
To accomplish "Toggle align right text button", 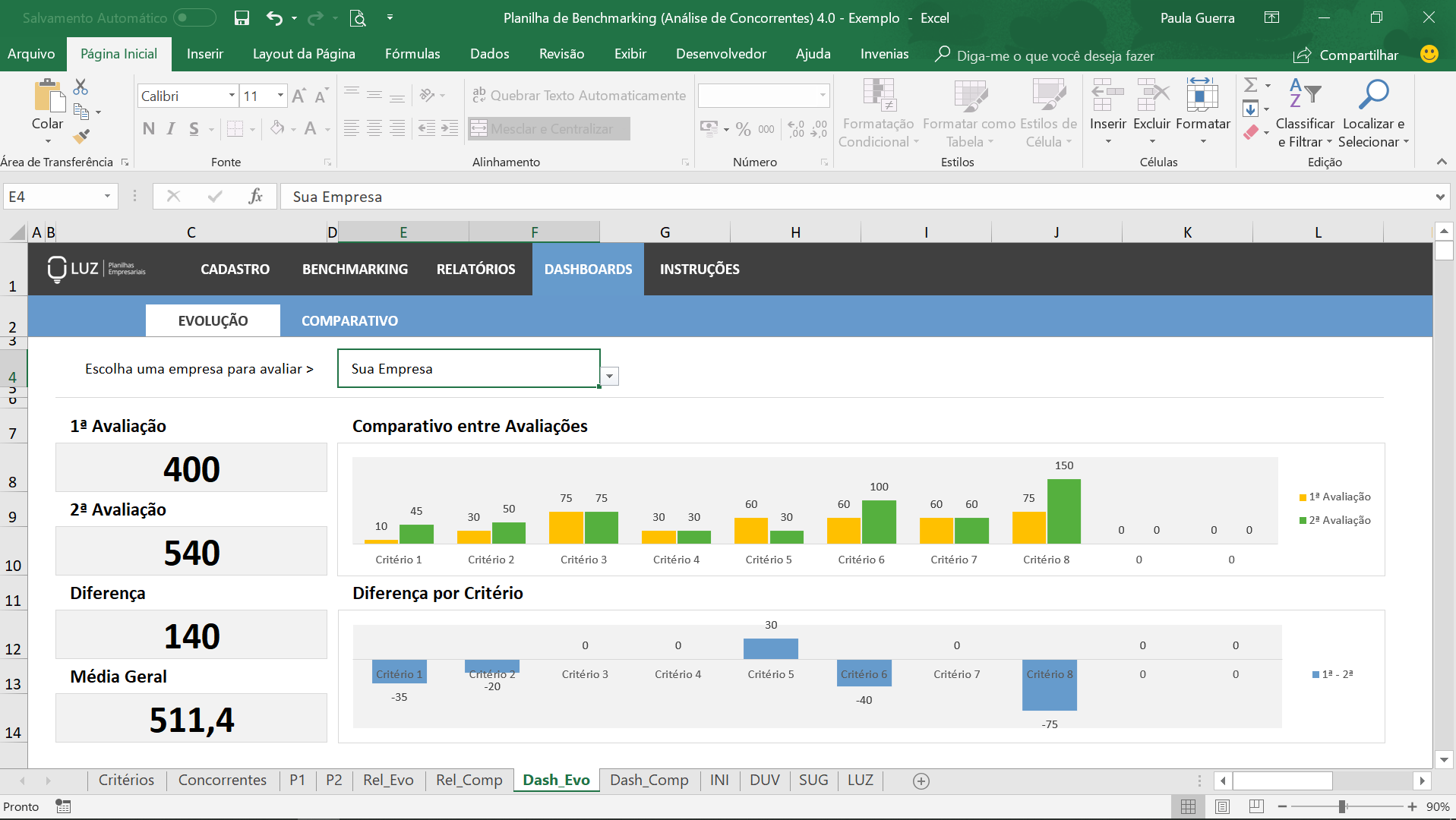I will (x=397, y=128).
